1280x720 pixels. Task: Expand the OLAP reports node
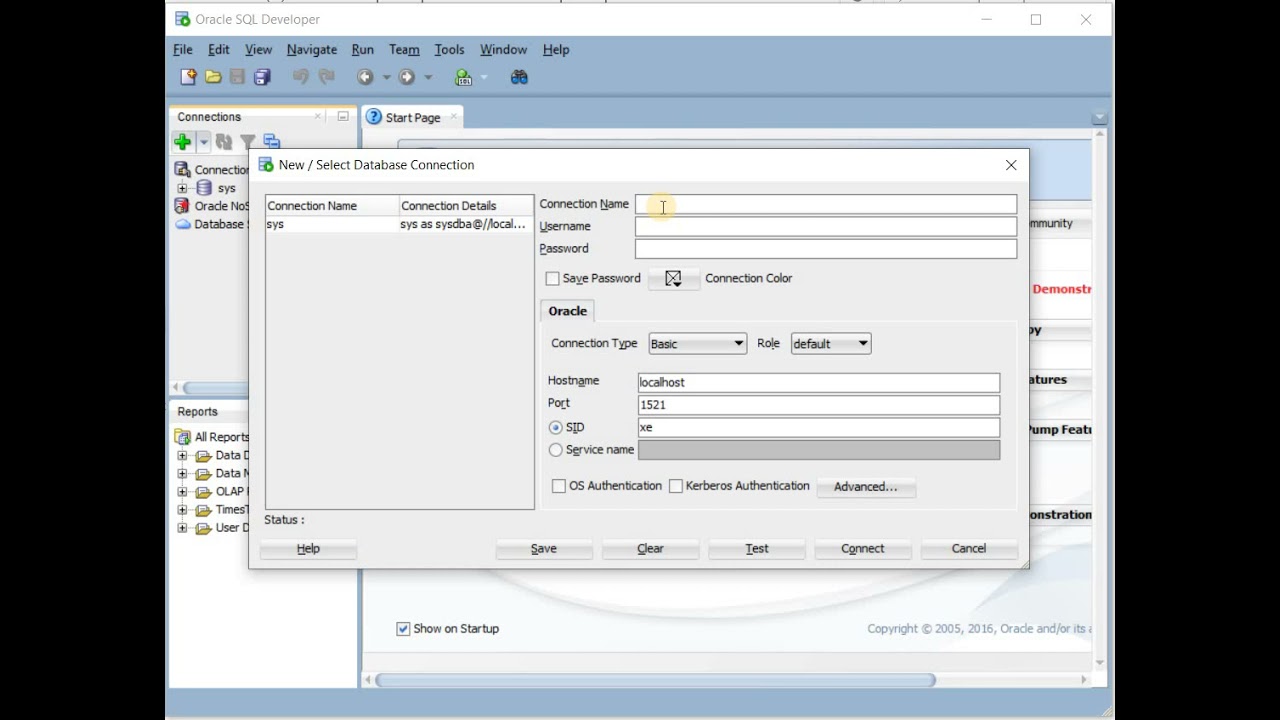pyautogui.click(x=182, y=492)
